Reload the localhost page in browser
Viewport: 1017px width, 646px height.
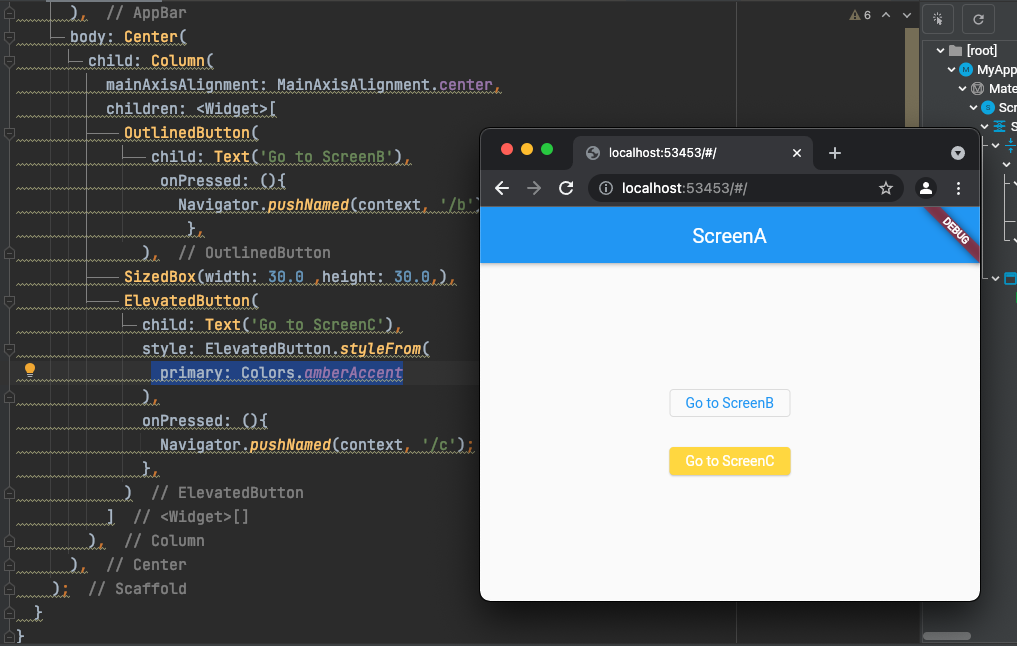point(566,188)
